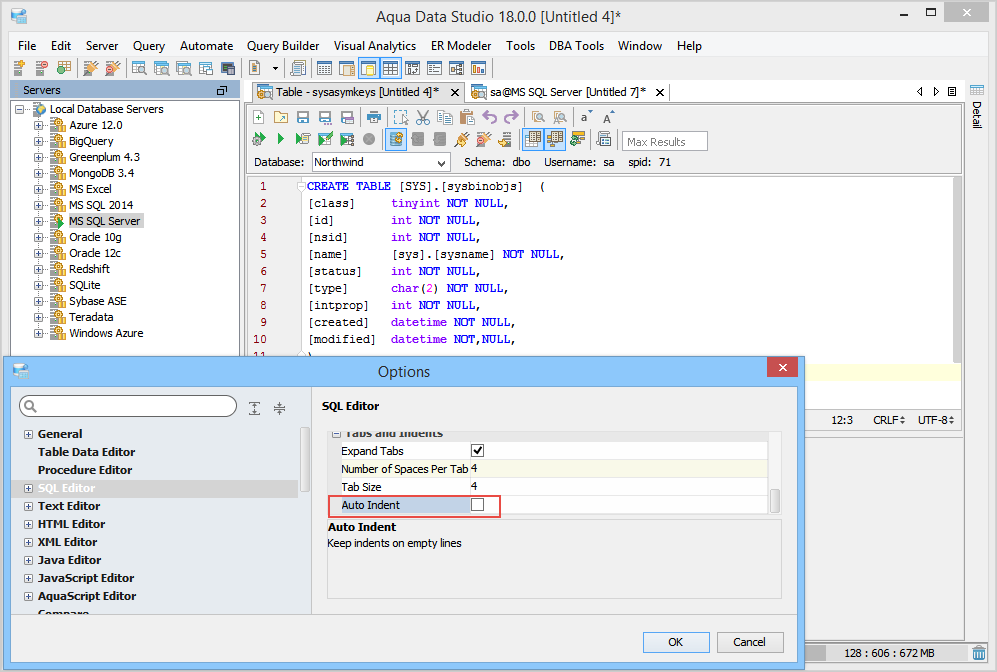Image resolution: width=997 pixels, height=672 pixels.
Task: Click the grid results view icon
Action: click(533, 139)
